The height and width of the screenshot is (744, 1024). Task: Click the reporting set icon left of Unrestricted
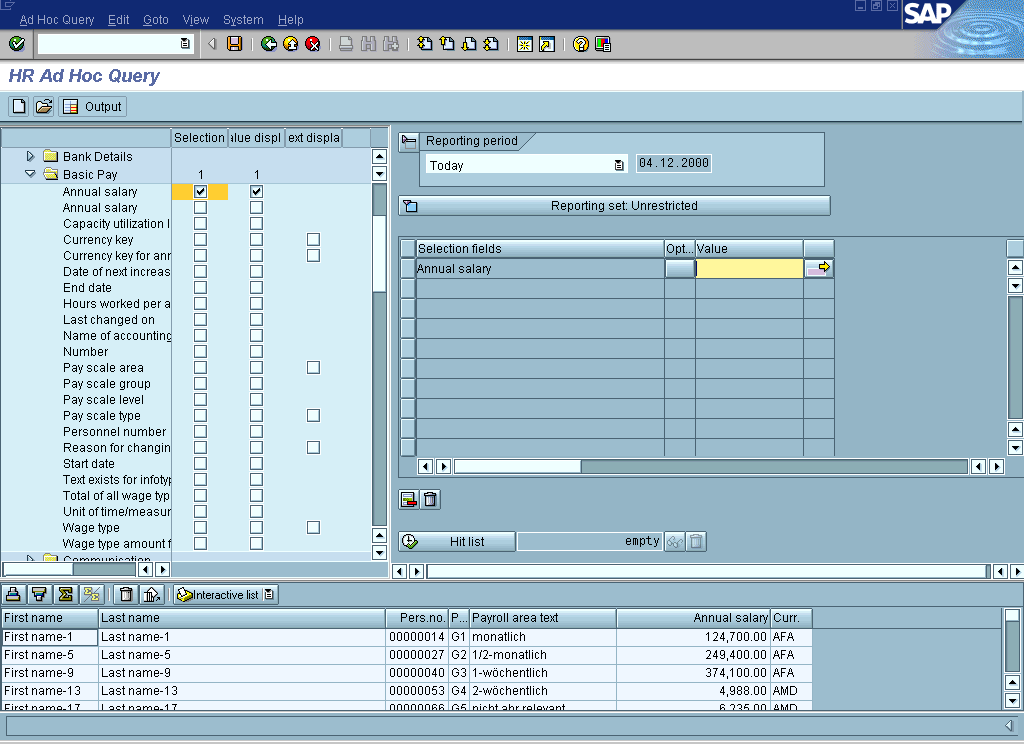pyautogui.click(x=410, y=206)
